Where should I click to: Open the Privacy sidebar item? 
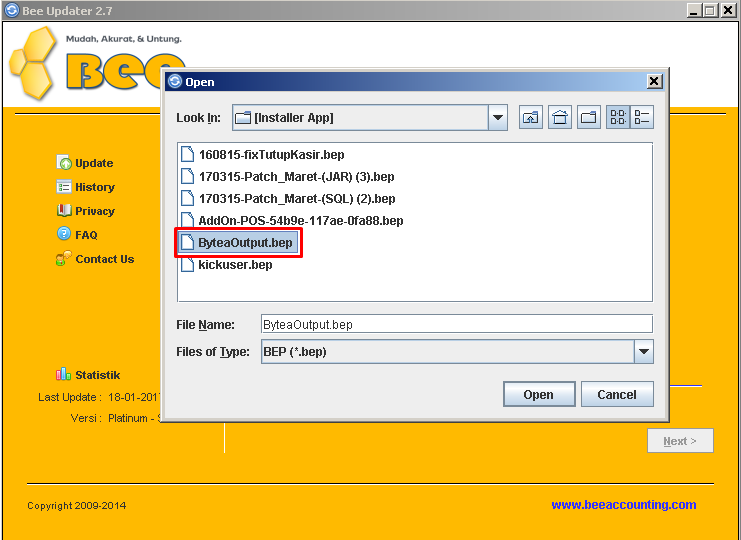(86, 211)
